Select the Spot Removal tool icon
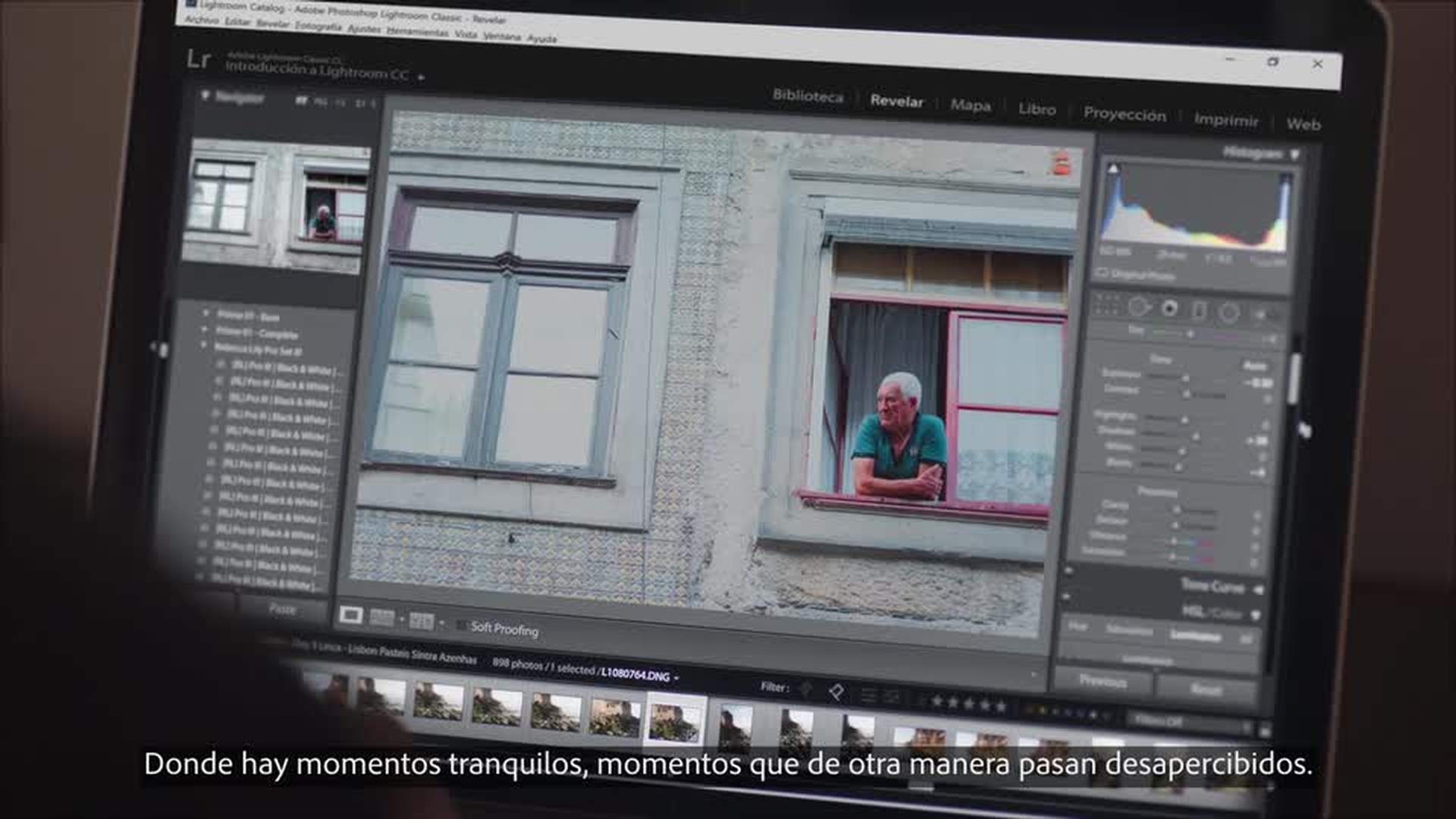1456x819 pixels. point(1138,307)
